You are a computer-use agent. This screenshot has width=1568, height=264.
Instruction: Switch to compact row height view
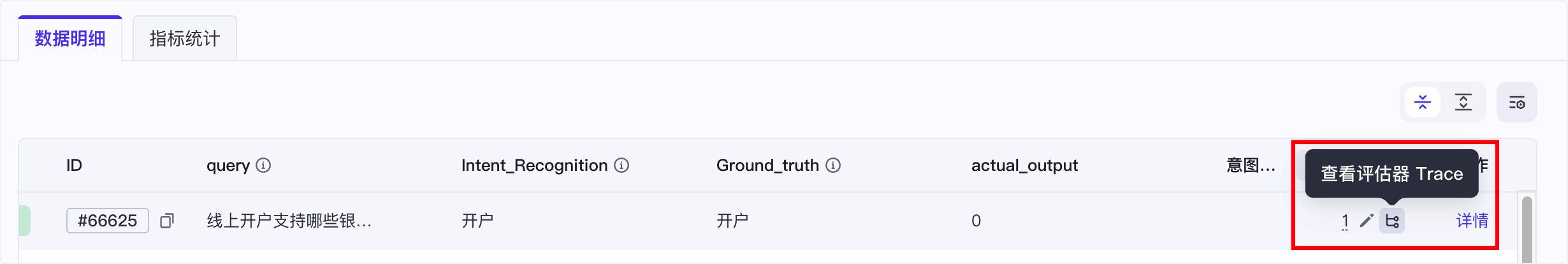point(1422,102)
